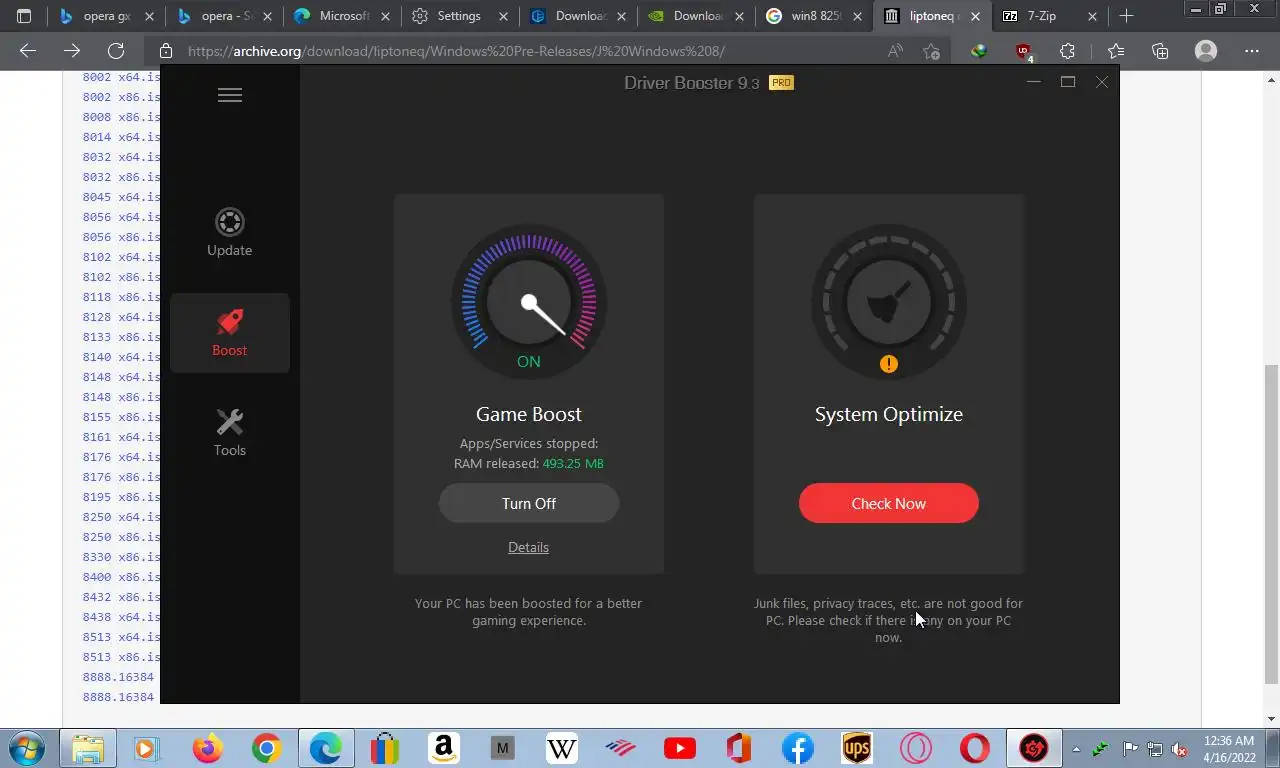This screenshot has width=1280, height=768.
Task: Open Edge extensions puzzle icon
Action: 1067,51
